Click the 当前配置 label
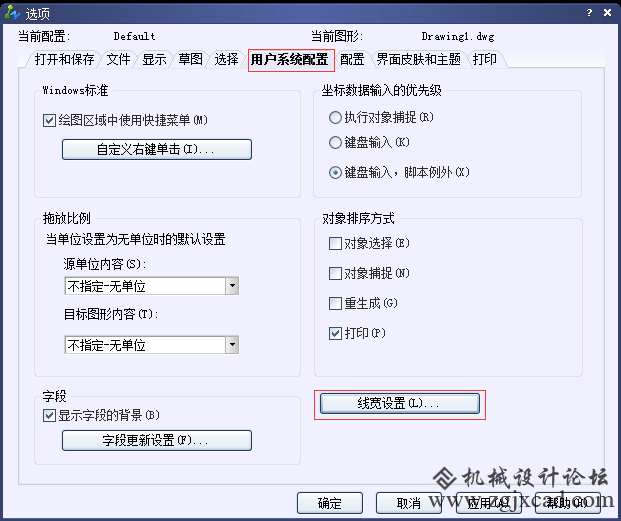 coord(44,36)
